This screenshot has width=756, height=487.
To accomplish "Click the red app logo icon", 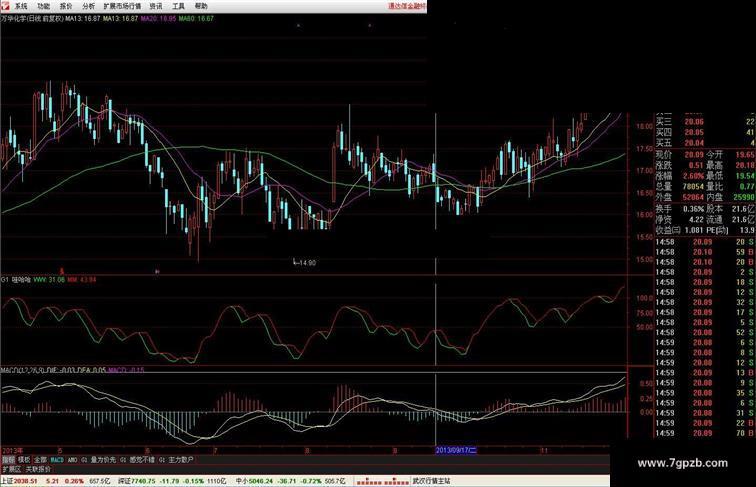I will click(5, 6).
